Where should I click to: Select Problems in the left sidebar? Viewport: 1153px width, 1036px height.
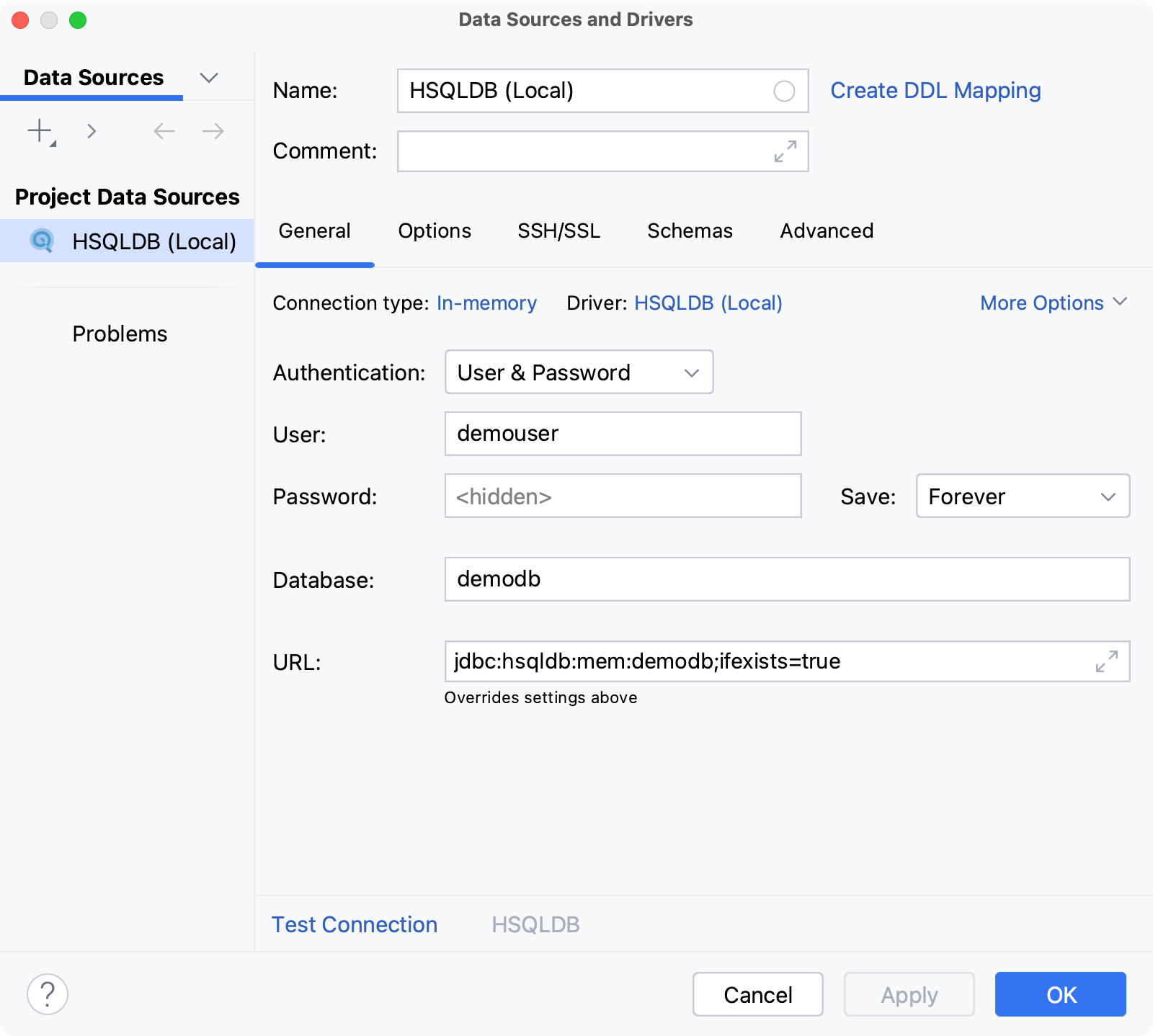(119, 333)
